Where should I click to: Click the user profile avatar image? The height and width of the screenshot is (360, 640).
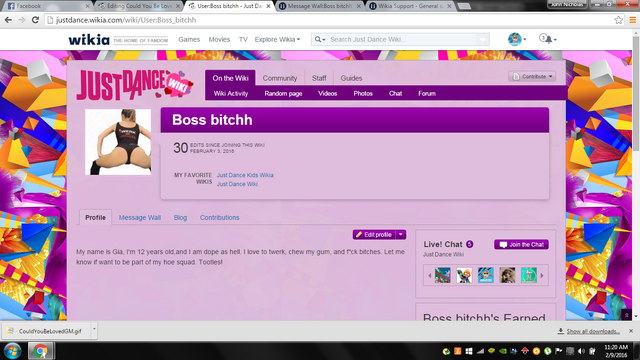coord(118,142)
